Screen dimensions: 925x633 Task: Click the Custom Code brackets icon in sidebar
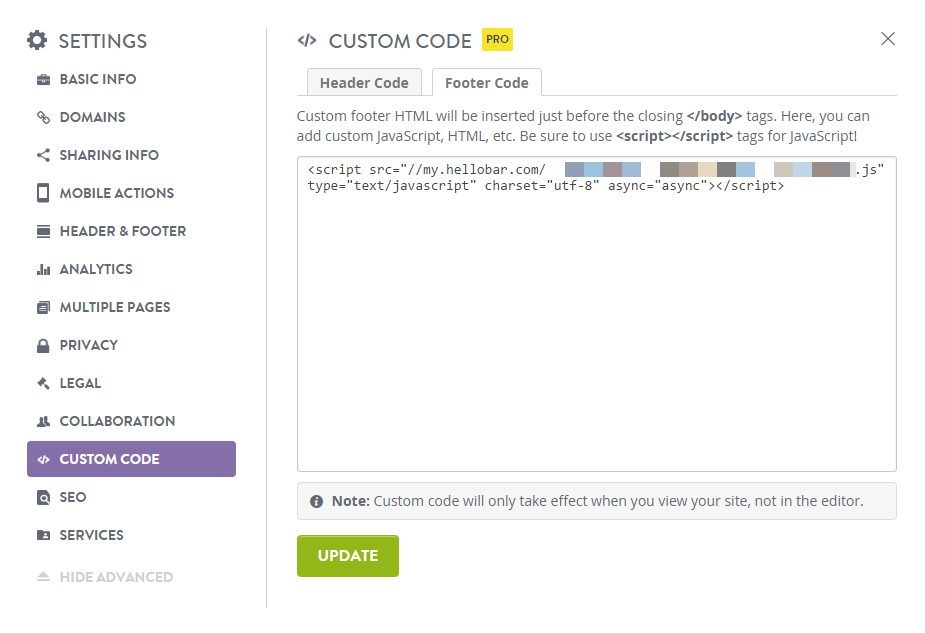43,460
